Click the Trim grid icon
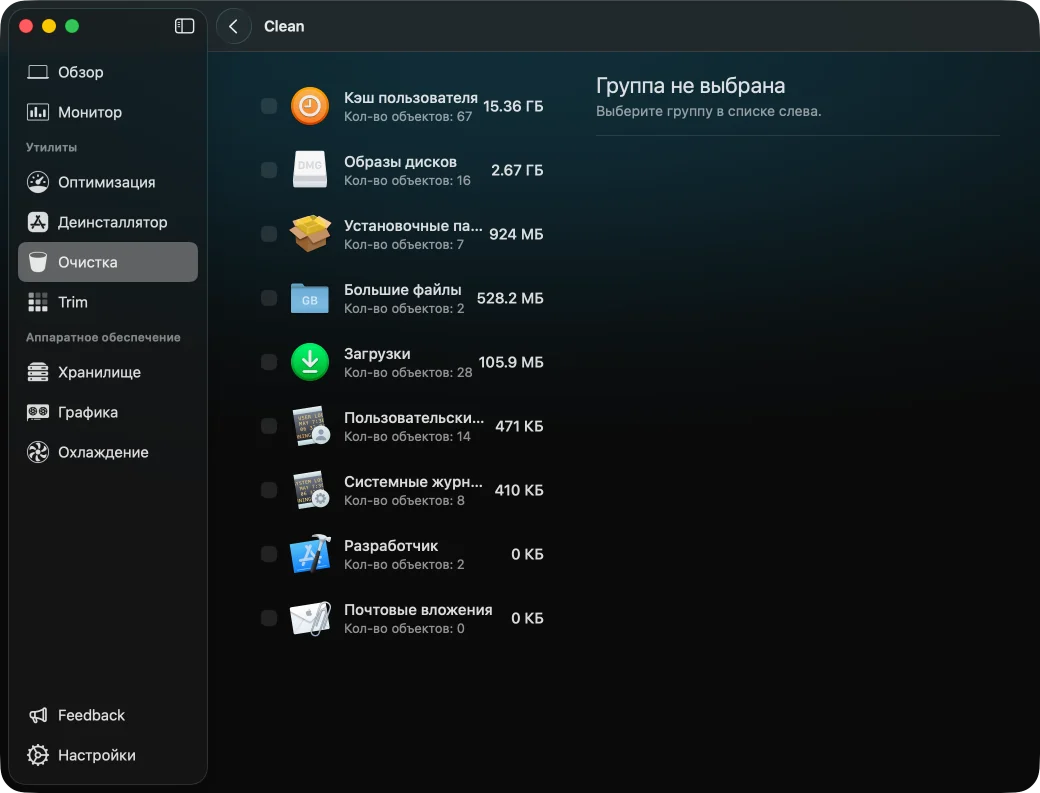Screen dimensions: 1040x793 tap(38, 302)
